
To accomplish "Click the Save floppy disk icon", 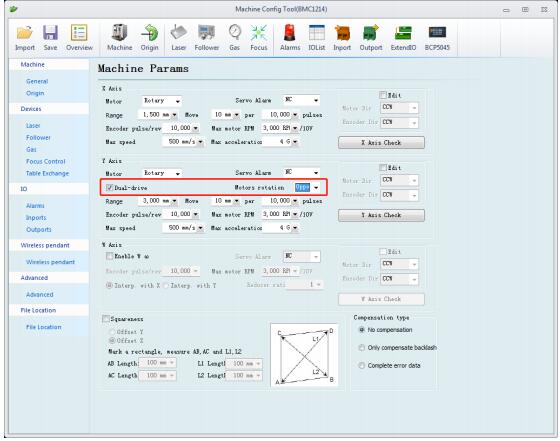I will [x=50, y=33].
